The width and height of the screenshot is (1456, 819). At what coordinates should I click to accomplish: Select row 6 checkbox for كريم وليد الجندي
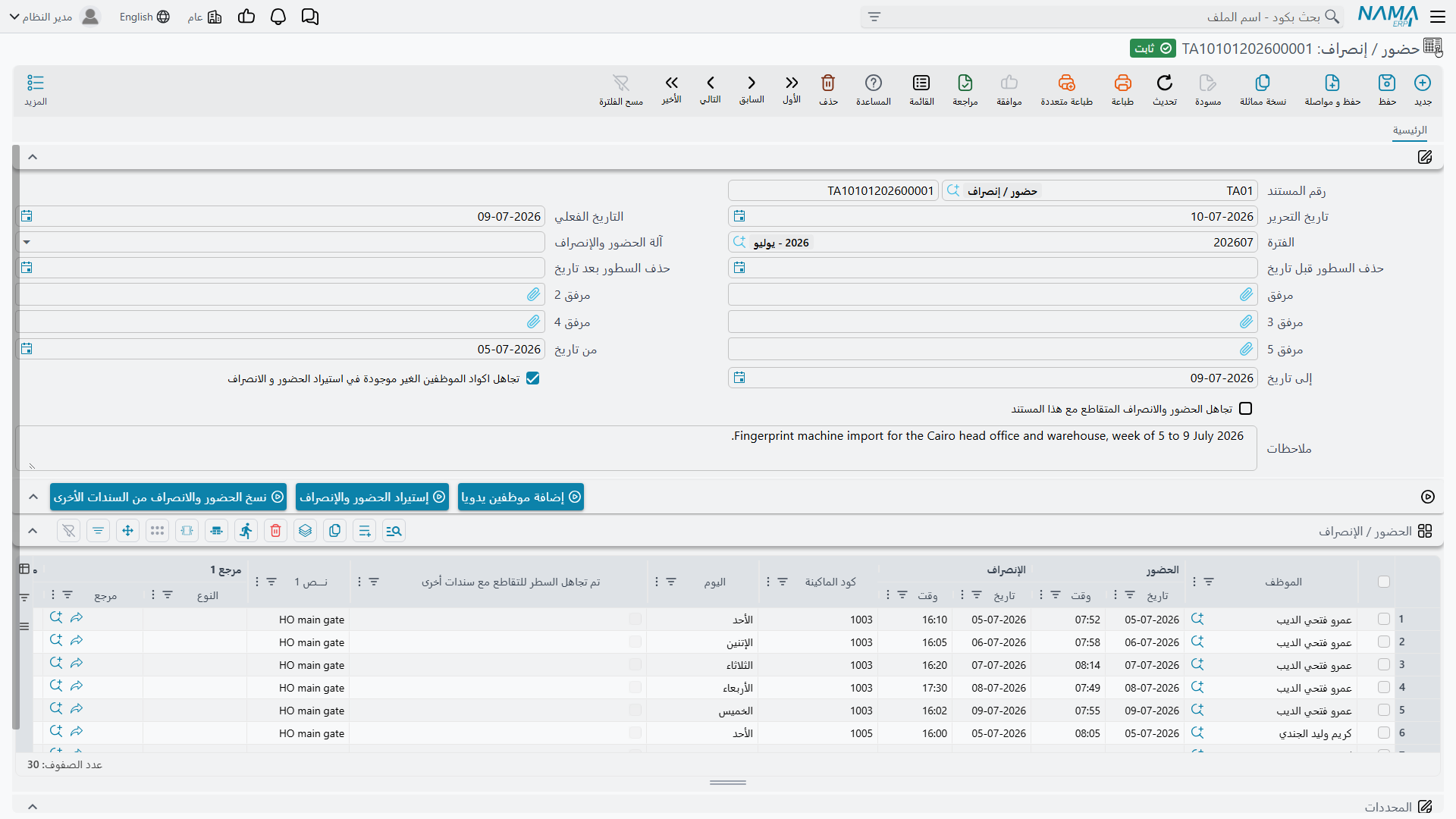pos(1384,733)
